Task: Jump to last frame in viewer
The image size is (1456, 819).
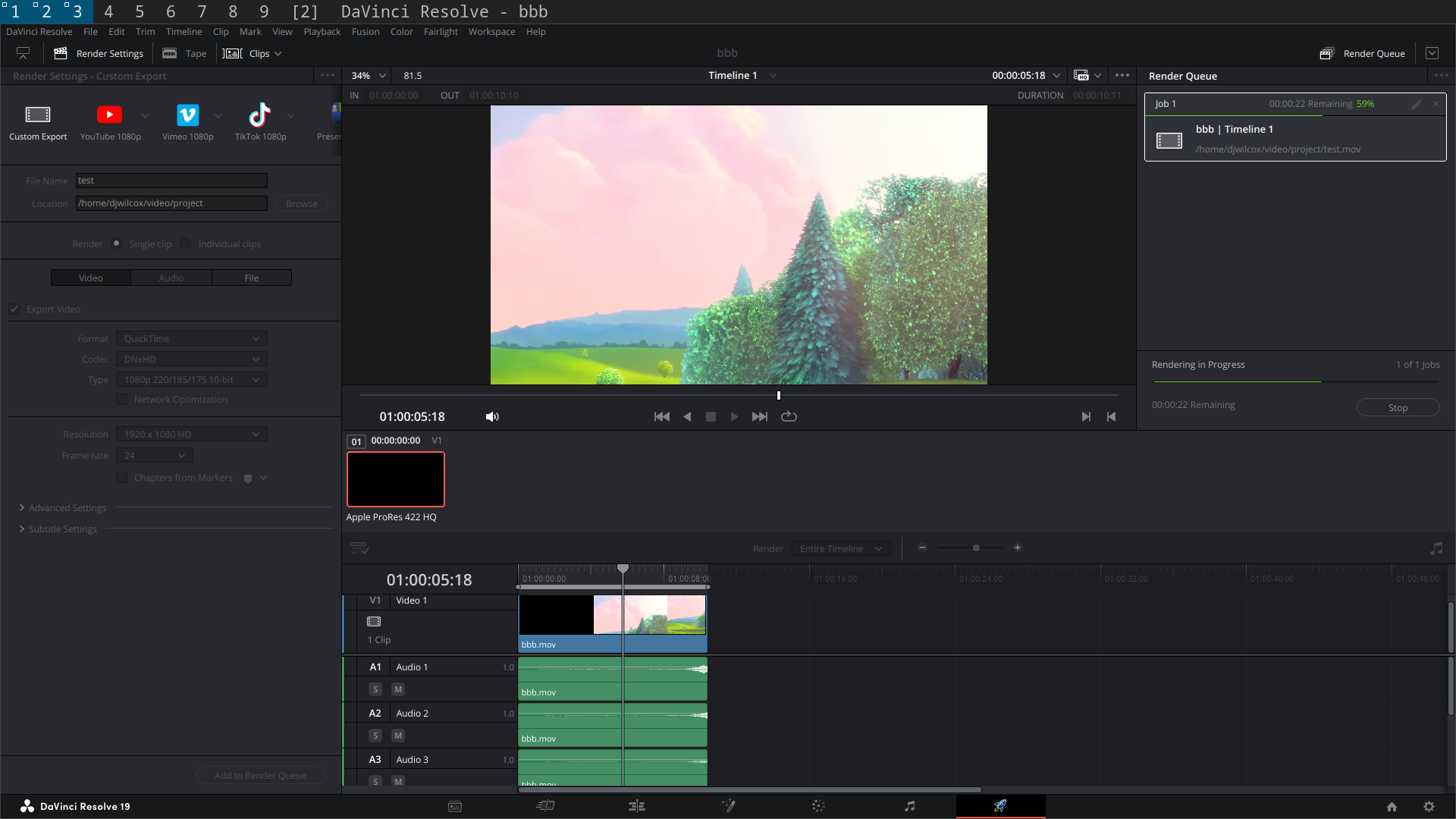Action: (760, 417)
